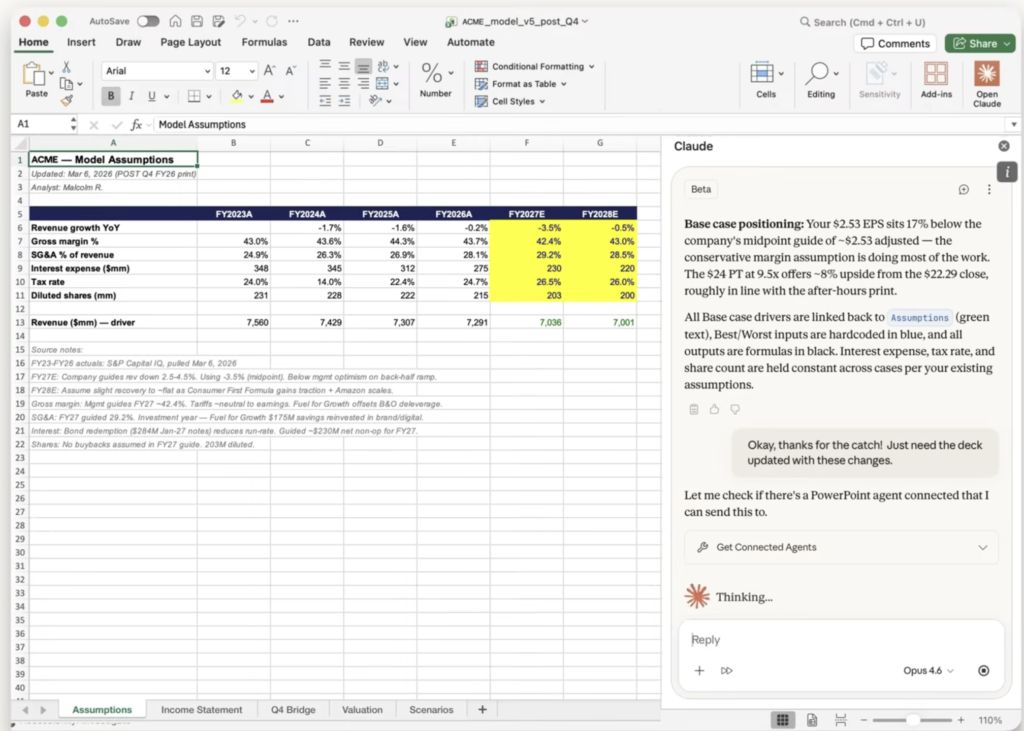Click the text Orientation icon
Screen dimensions: 1024x731
click(375, 101)
